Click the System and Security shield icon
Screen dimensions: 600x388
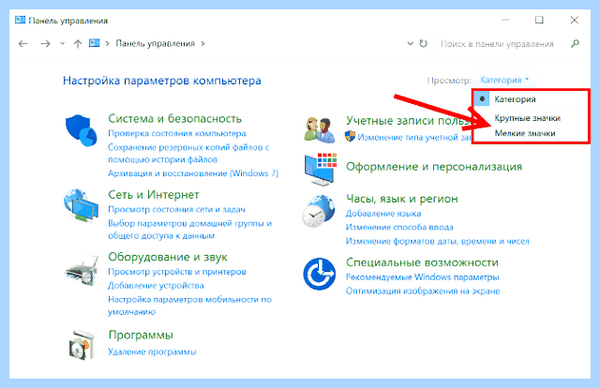click(x=81, y=130)
